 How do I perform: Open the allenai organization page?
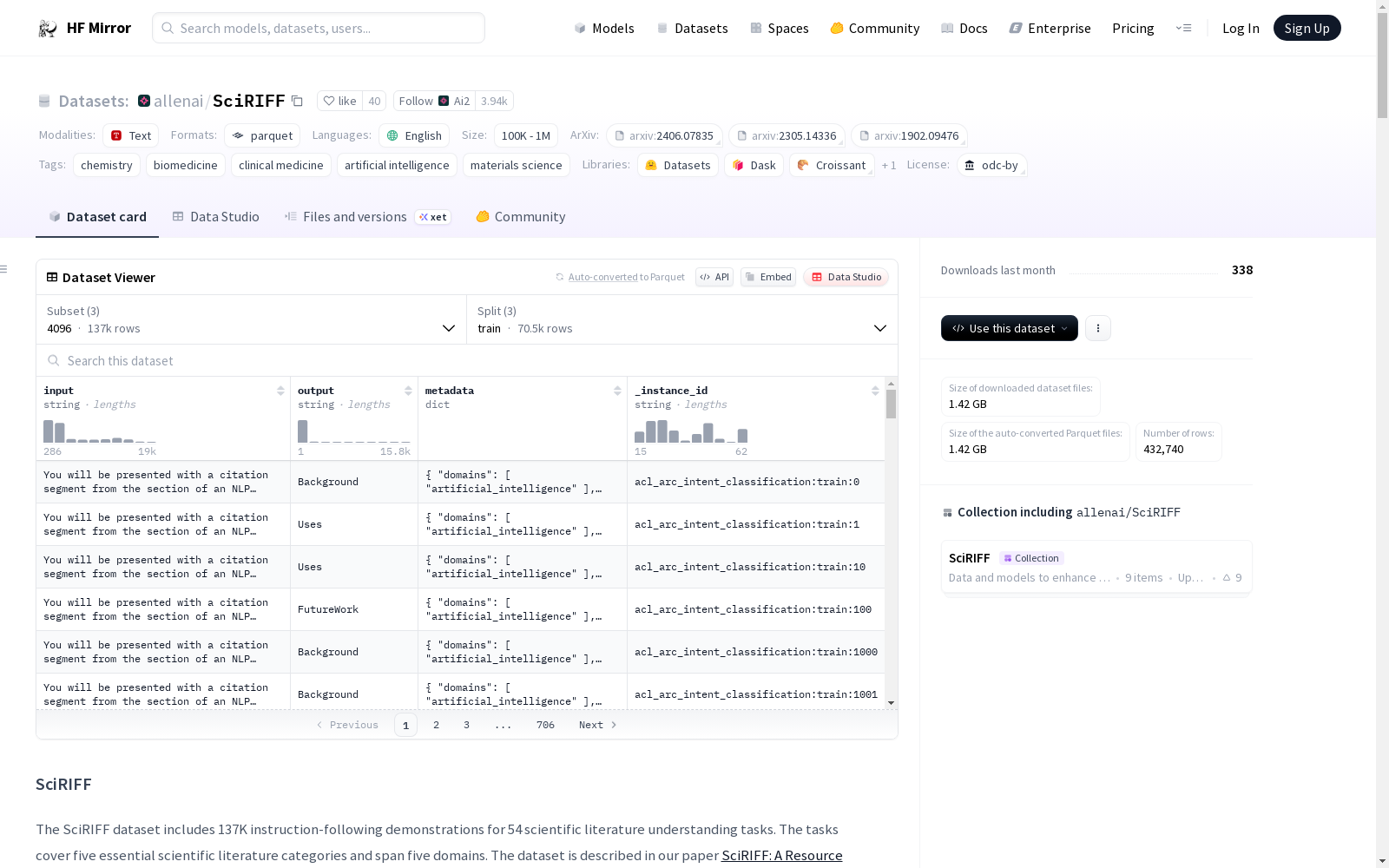pos(178,101)
